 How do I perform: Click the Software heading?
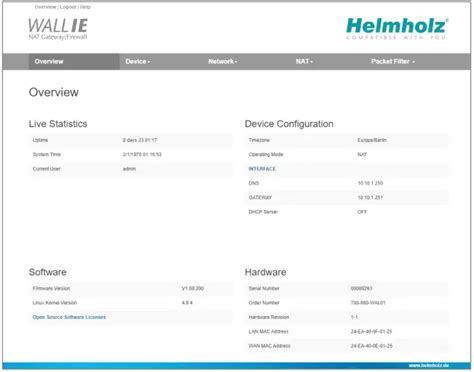[48, 272]
